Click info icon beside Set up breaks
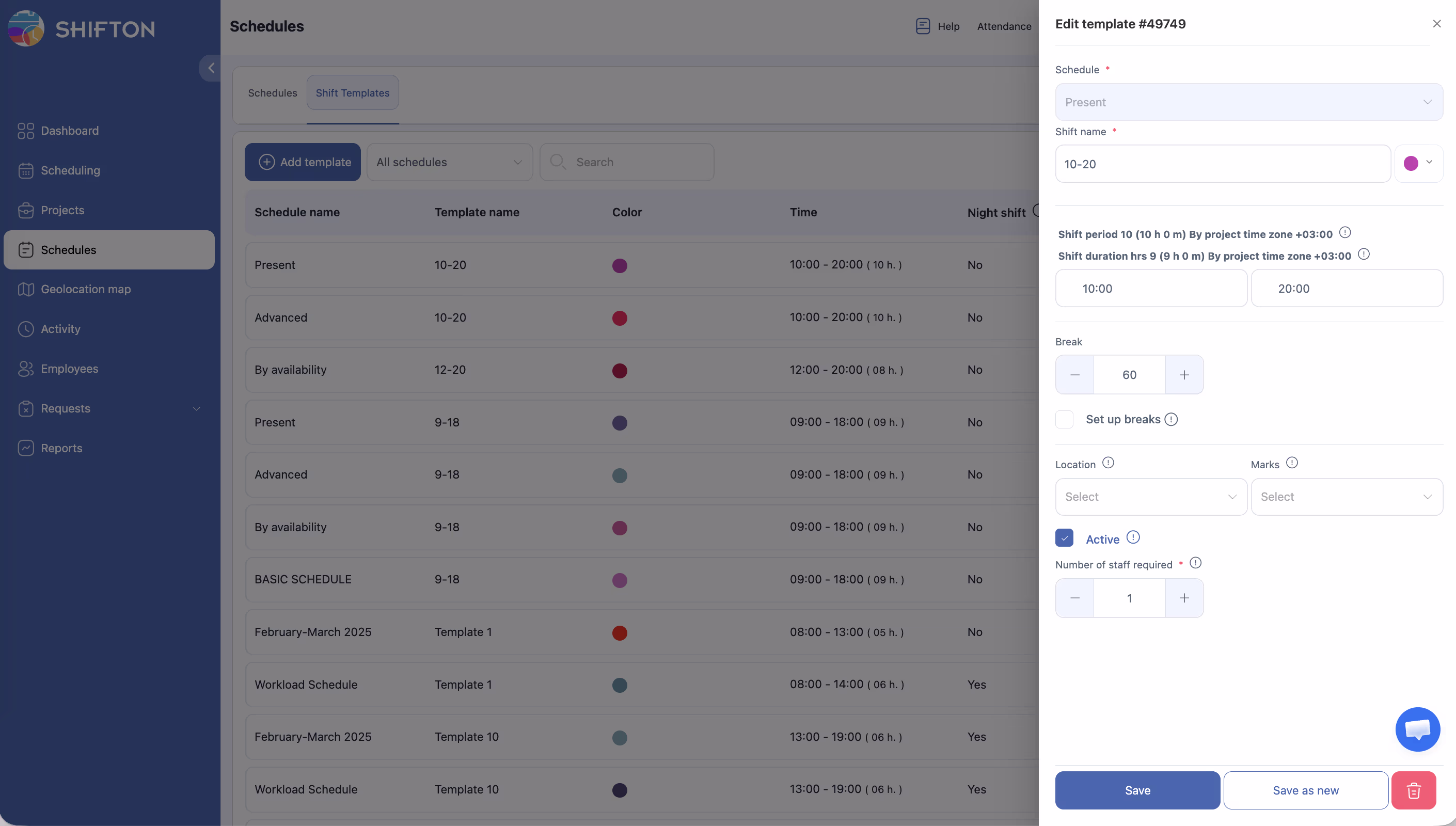 (x=1170, y=419)
